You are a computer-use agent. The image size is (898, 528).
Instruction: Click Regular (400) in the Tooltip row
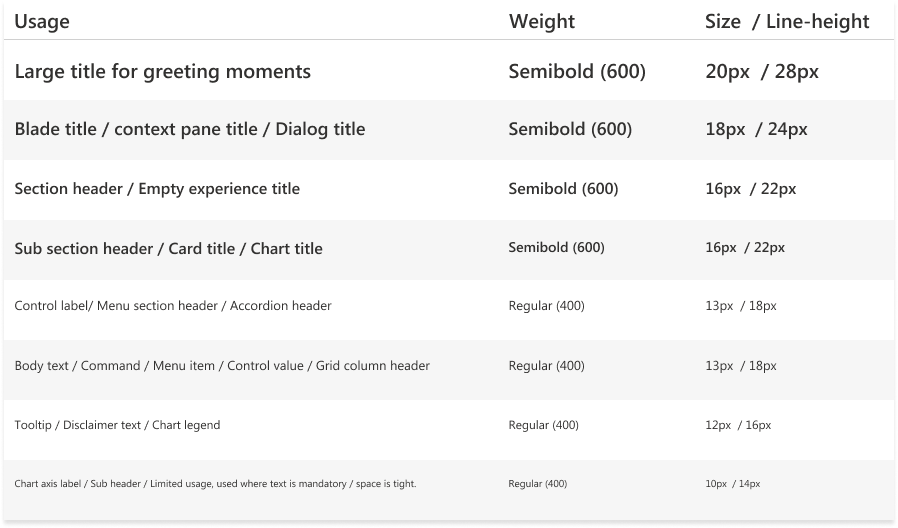pos(543,425)
